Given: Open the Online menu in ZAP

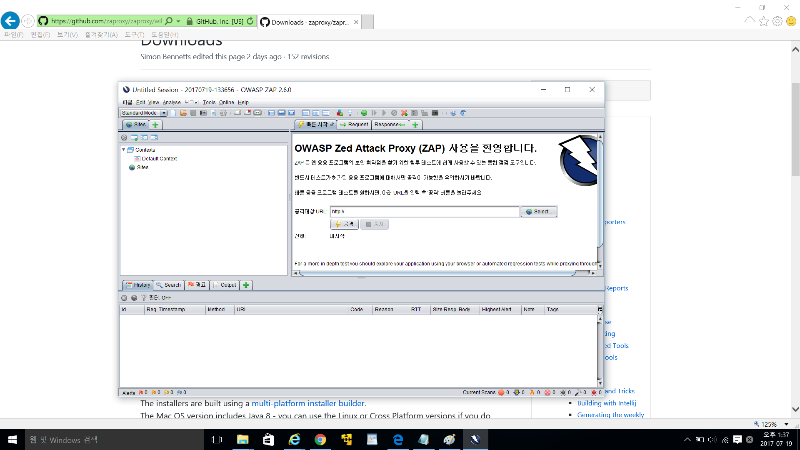Looking at the screenshot, I should pyautogui.click(x=227, y=102).
